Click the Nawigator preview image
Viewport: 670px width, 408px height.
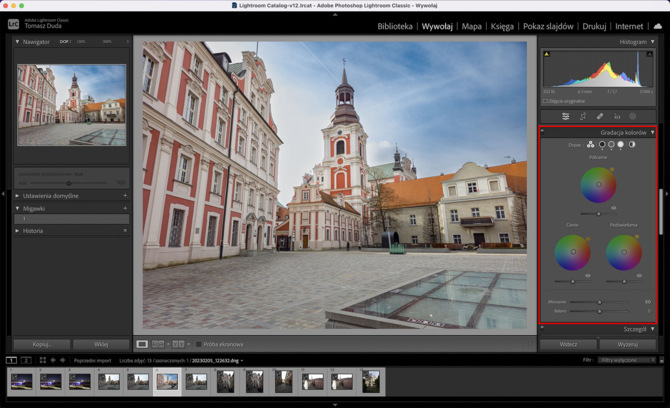[x=72, y=105]
